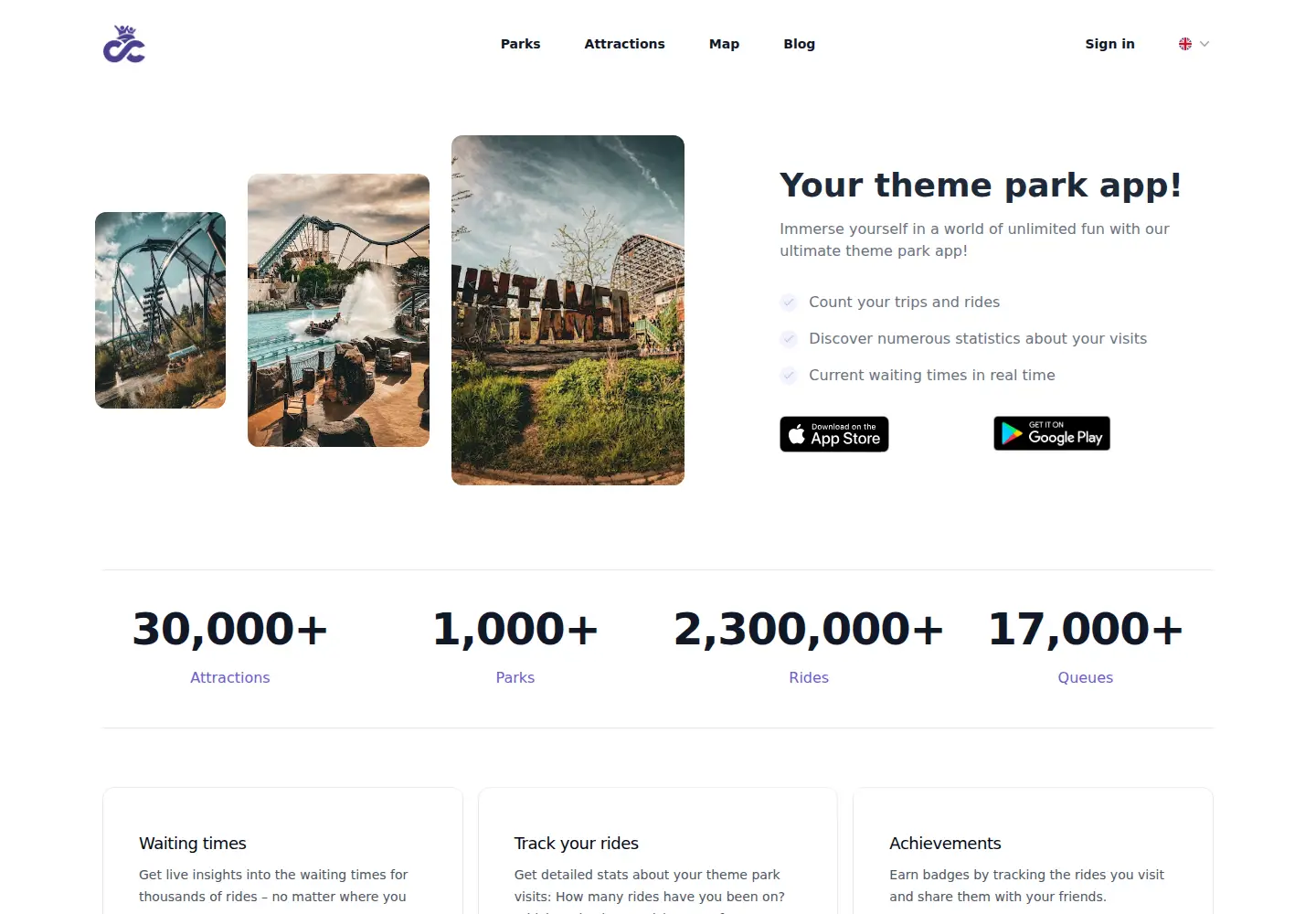Click the crown logo in the header
Screen dimensions: 1316x914
124,44
